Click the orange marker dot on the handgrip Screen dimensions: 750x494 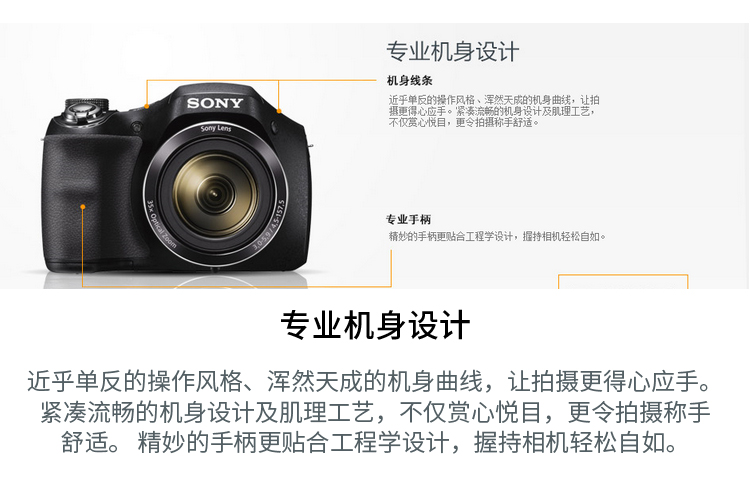(83, 207)
